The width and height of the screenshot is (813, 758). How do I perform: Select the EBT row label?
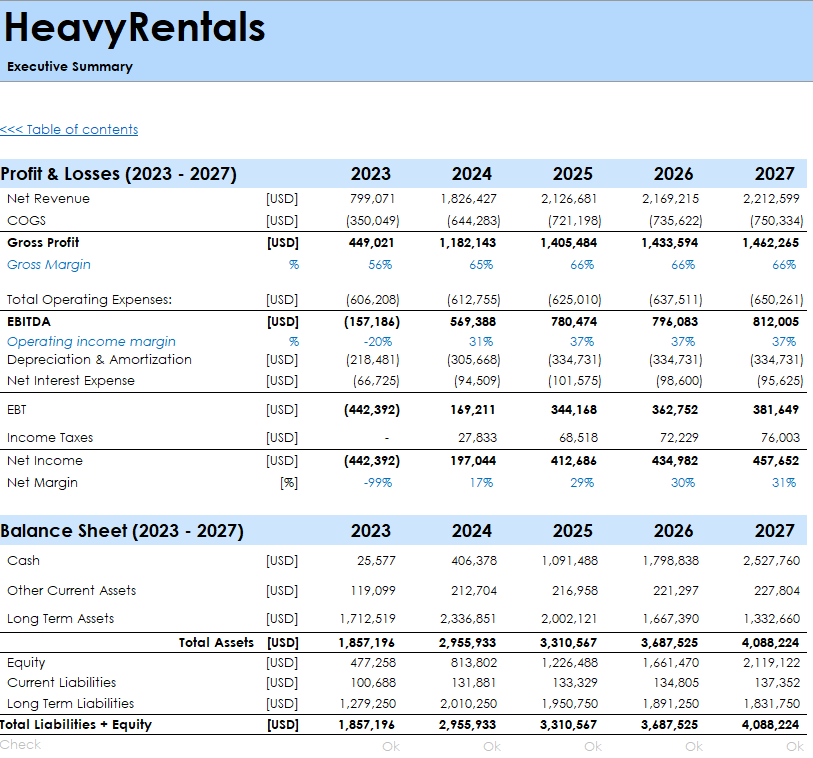click(x=17, y=410)
